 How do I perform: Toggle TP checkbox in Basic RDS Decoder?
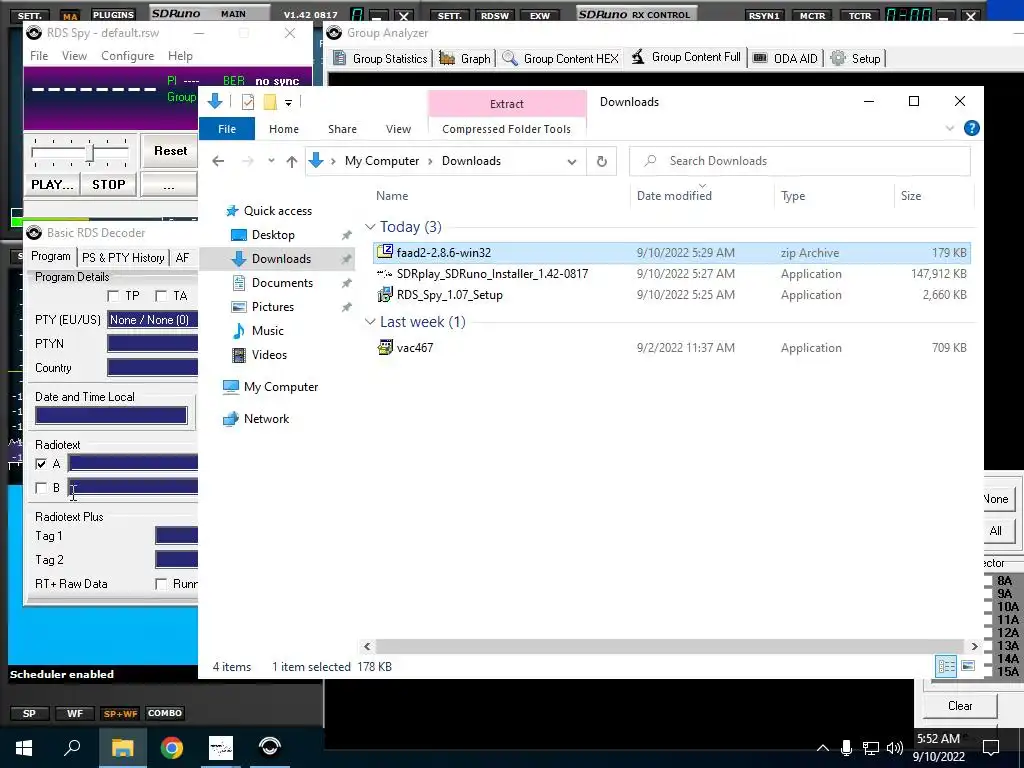pyautogui.click(x=113, y=296)
